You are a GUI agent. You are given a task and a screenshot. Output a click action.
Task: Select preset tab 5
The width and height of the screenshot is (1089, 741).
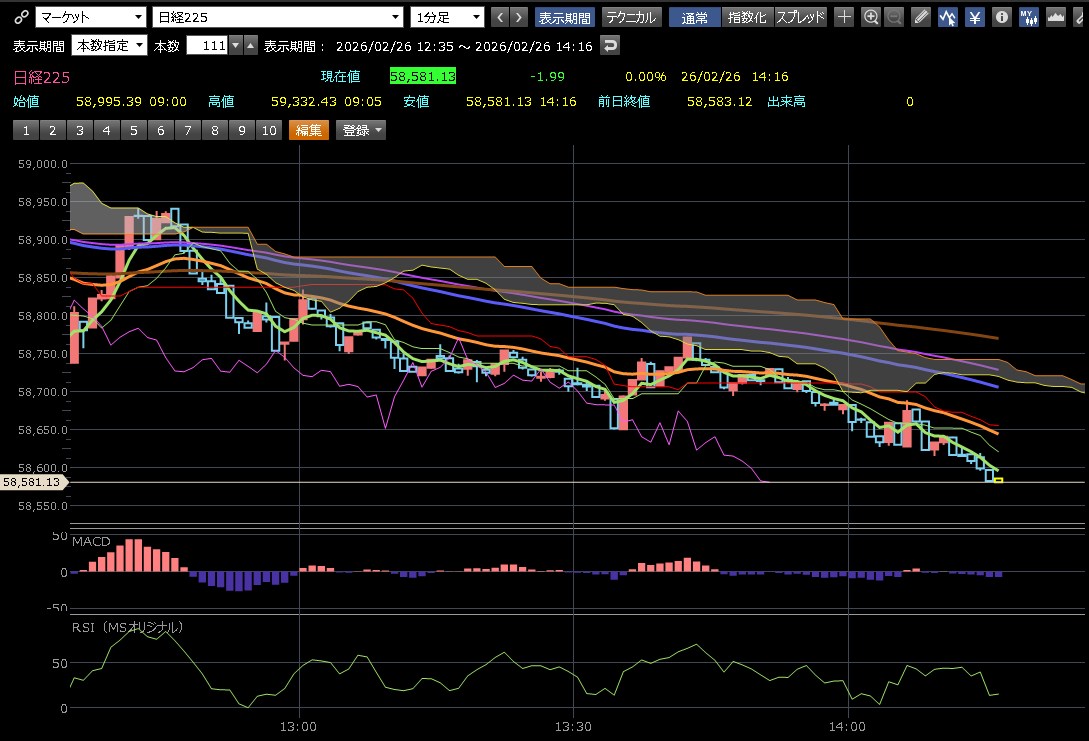(133, 130)
